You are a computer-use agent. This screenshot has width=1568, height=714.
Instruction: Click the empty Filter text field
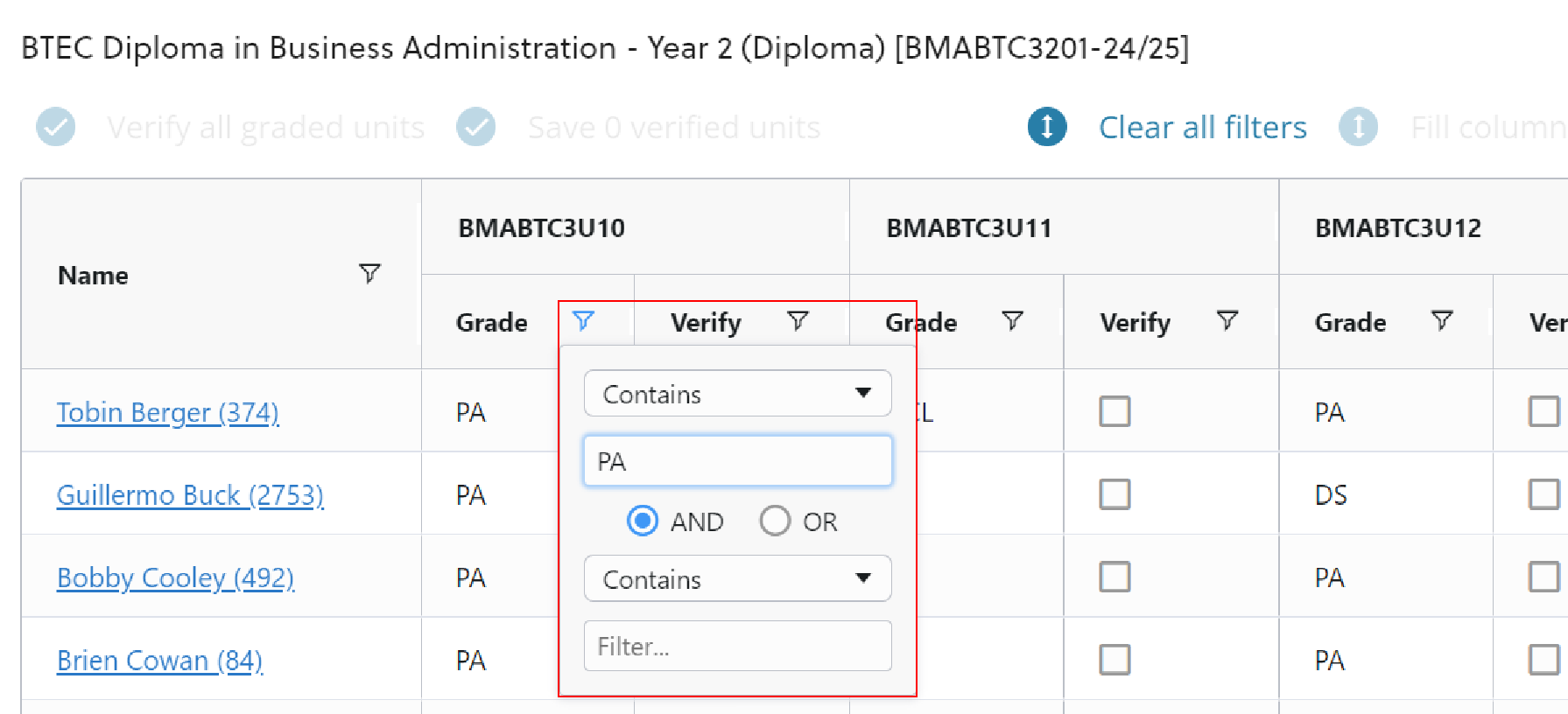pos(736,646)
